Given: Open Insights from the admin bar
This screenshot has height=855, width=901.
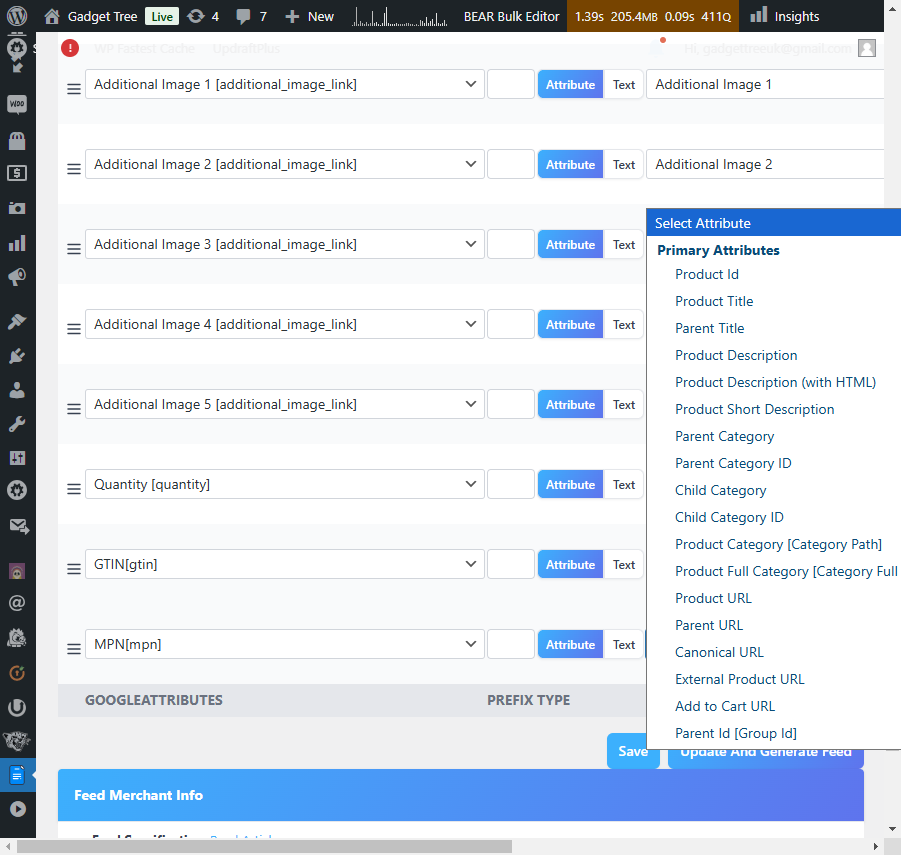Looking at the screenshot, I should 785,16.
